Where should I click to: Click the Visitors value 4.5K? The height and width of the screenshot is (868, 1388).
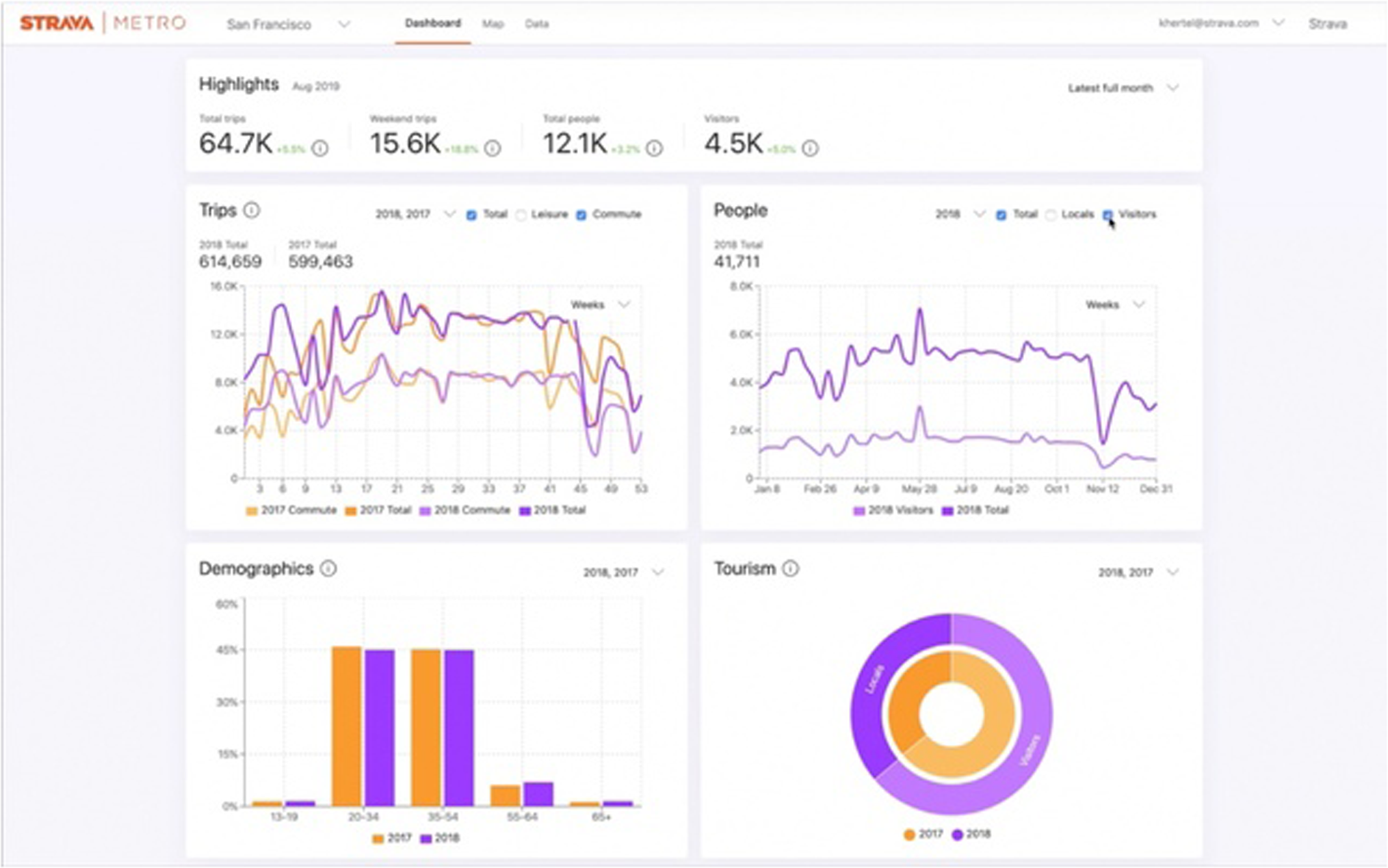pyautogui.click(x=733, y=144)
